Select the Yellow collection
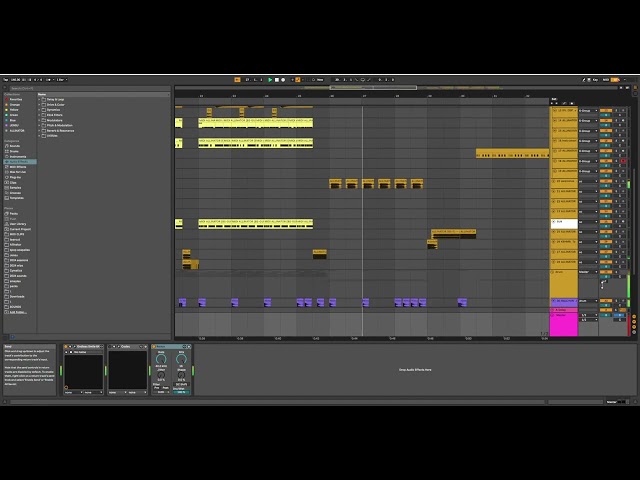 [x=14, y=110]
